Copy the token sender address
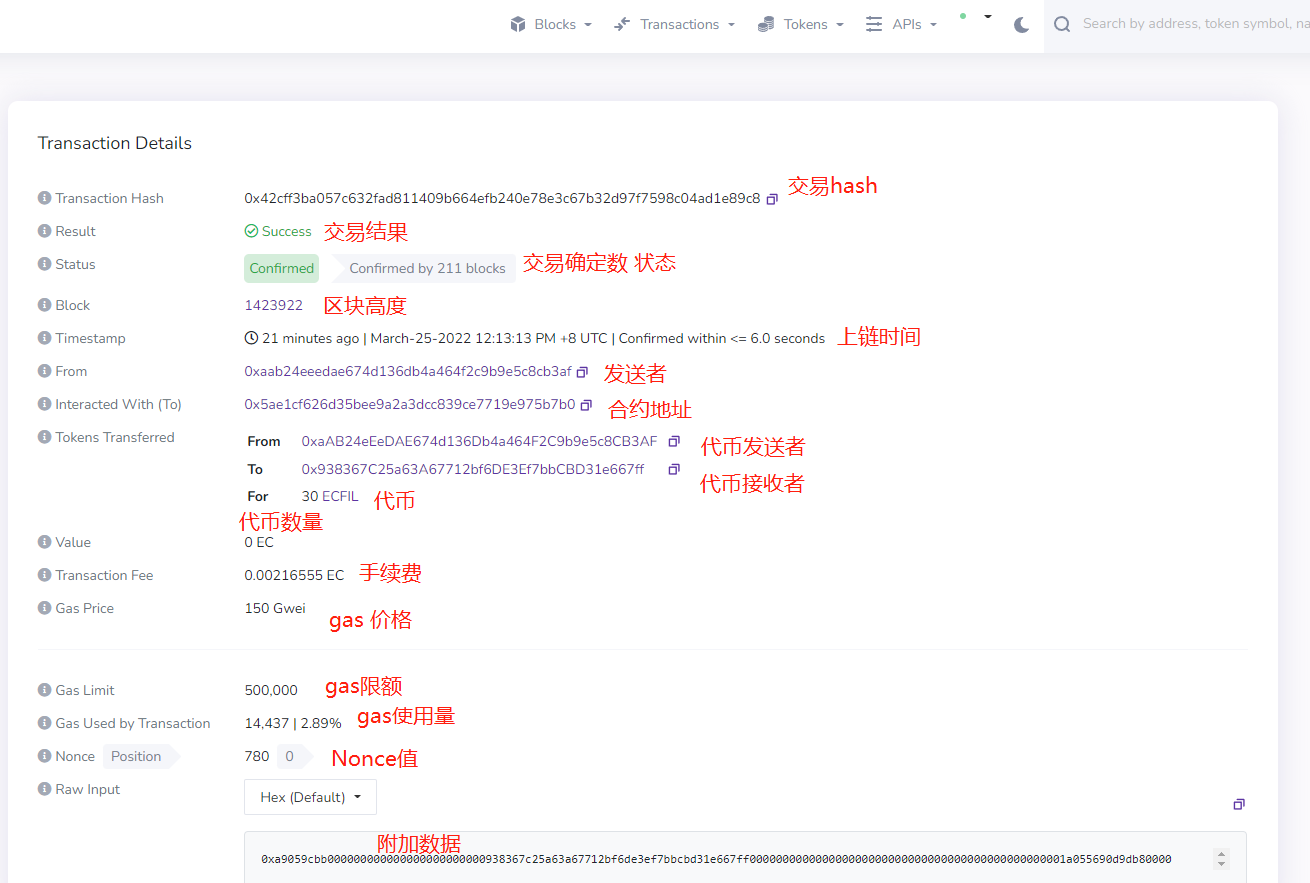Image resolution: width=1310 pixels, height=883 pixels. [x=674, y=441]
